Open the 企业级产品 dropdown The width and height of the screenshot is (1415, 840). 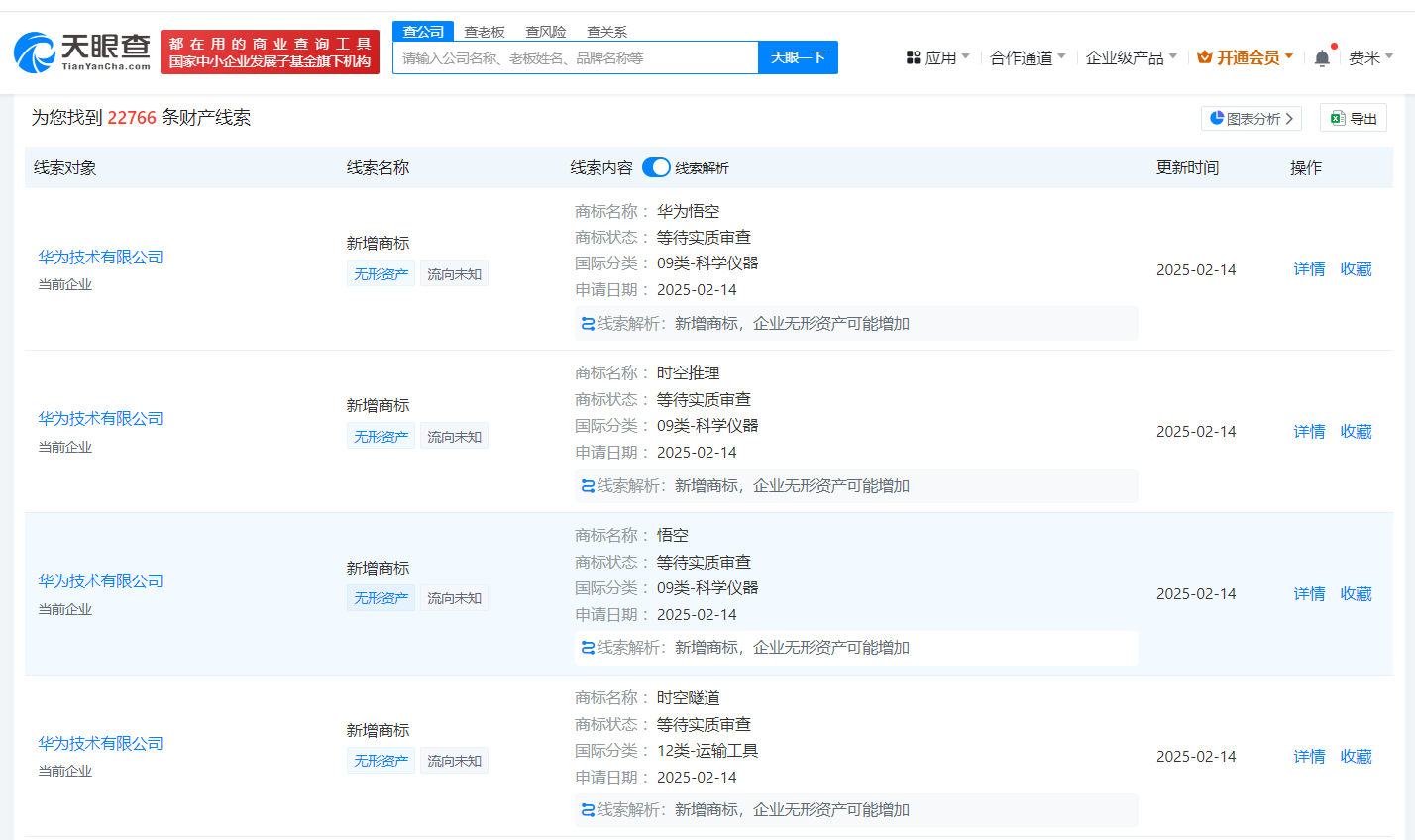1131,58
